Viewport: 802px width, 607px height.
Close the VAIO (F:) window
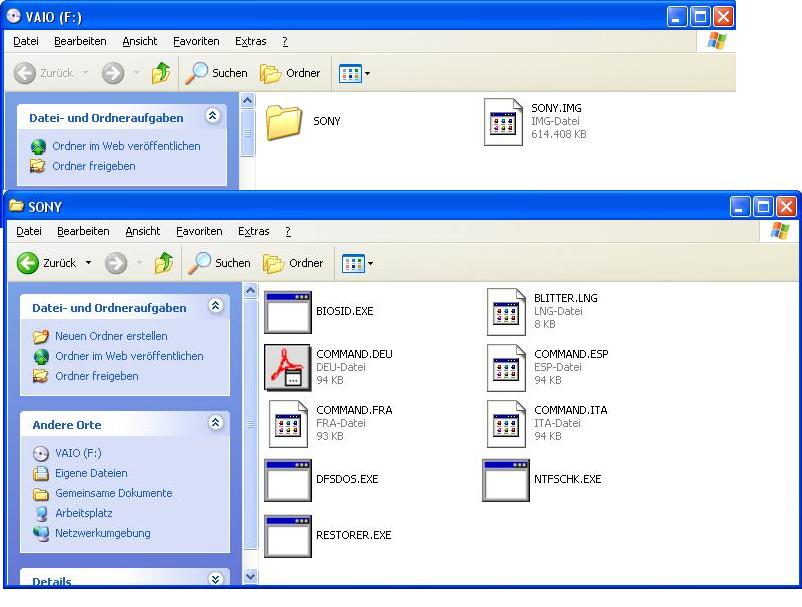[x=724, y=17]
